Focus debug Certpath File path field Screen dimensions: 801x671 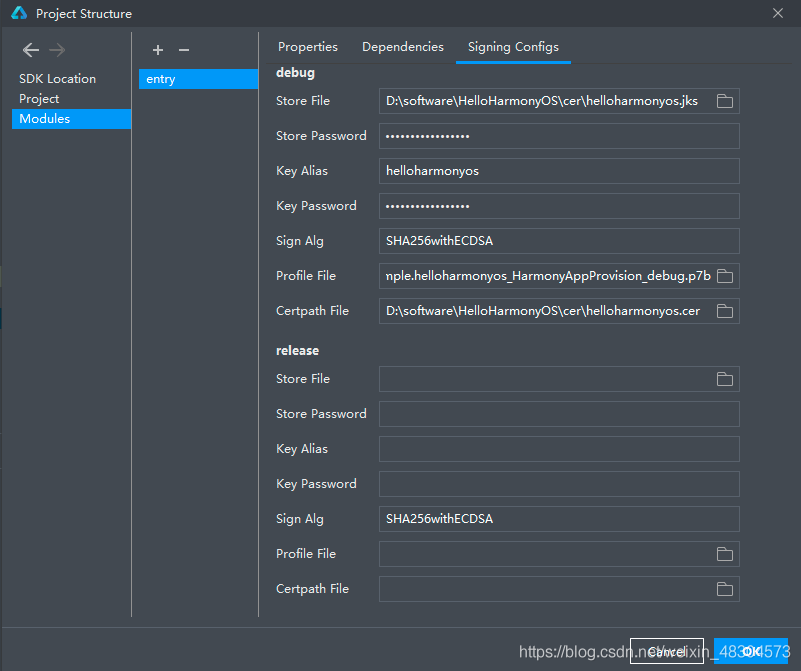(x=559, y=311)
